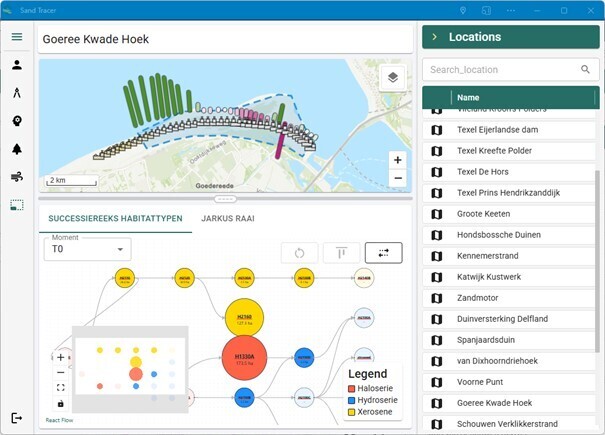
Task: Click the locations list vertical scrollbar
Action: point(598,261)
